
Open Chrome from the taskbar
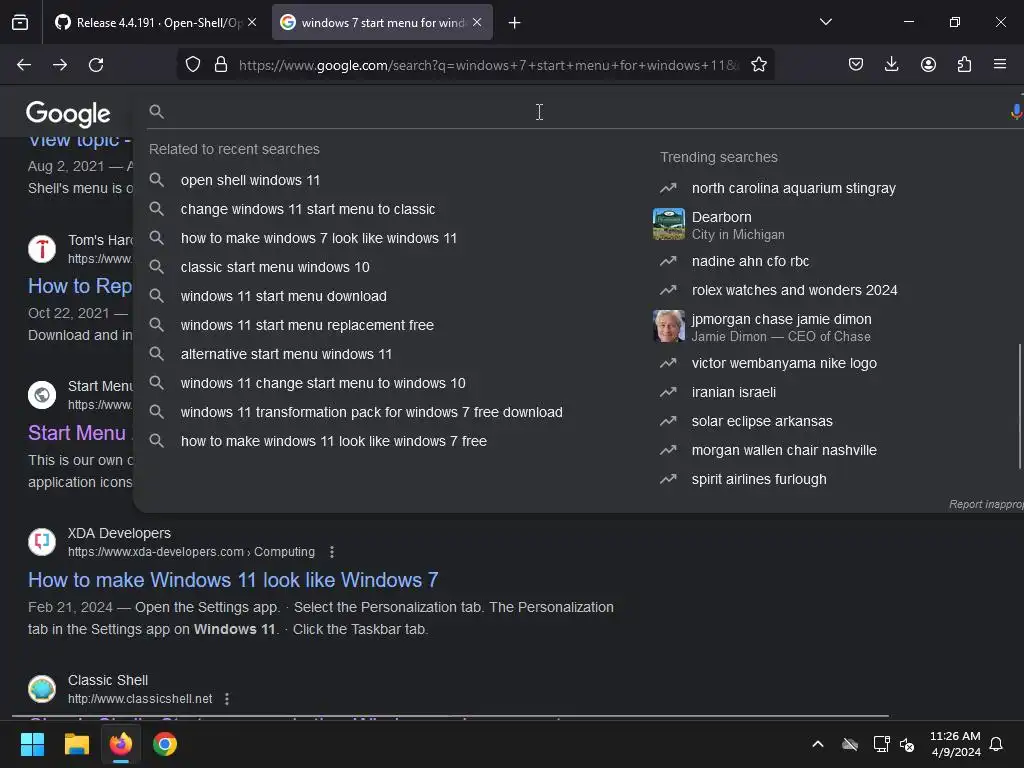coord(165,744)
